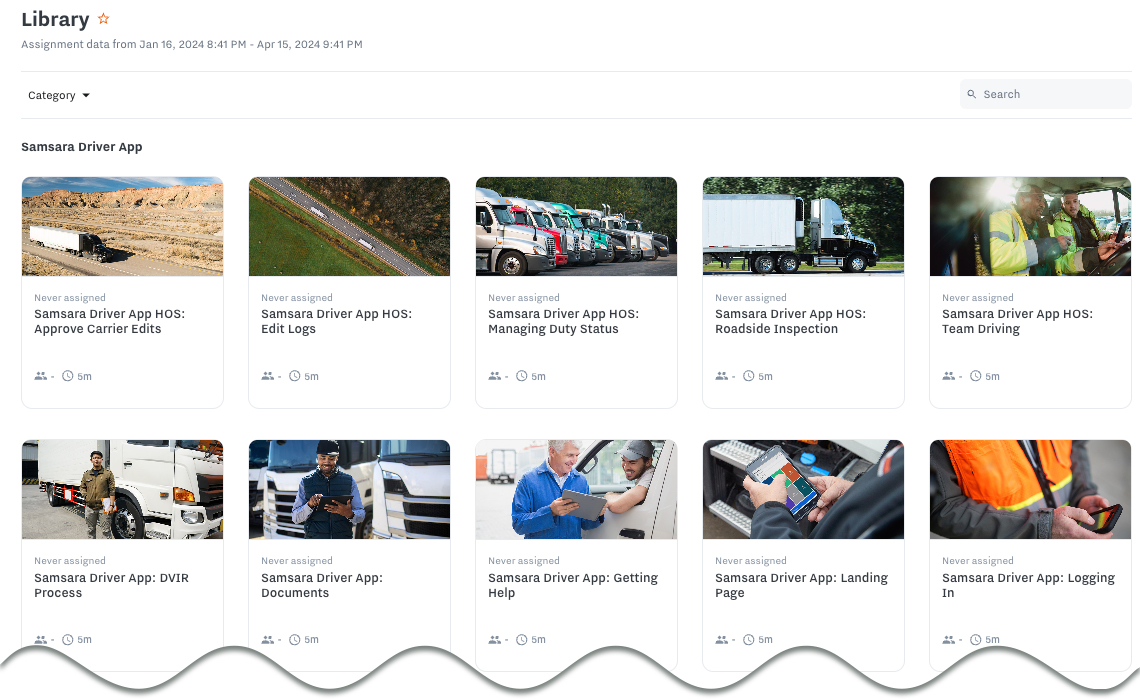Screen dimensions: 1140x699
Task: Click the clock icon on the Logging In card
Action: click(x=976, y=639)
